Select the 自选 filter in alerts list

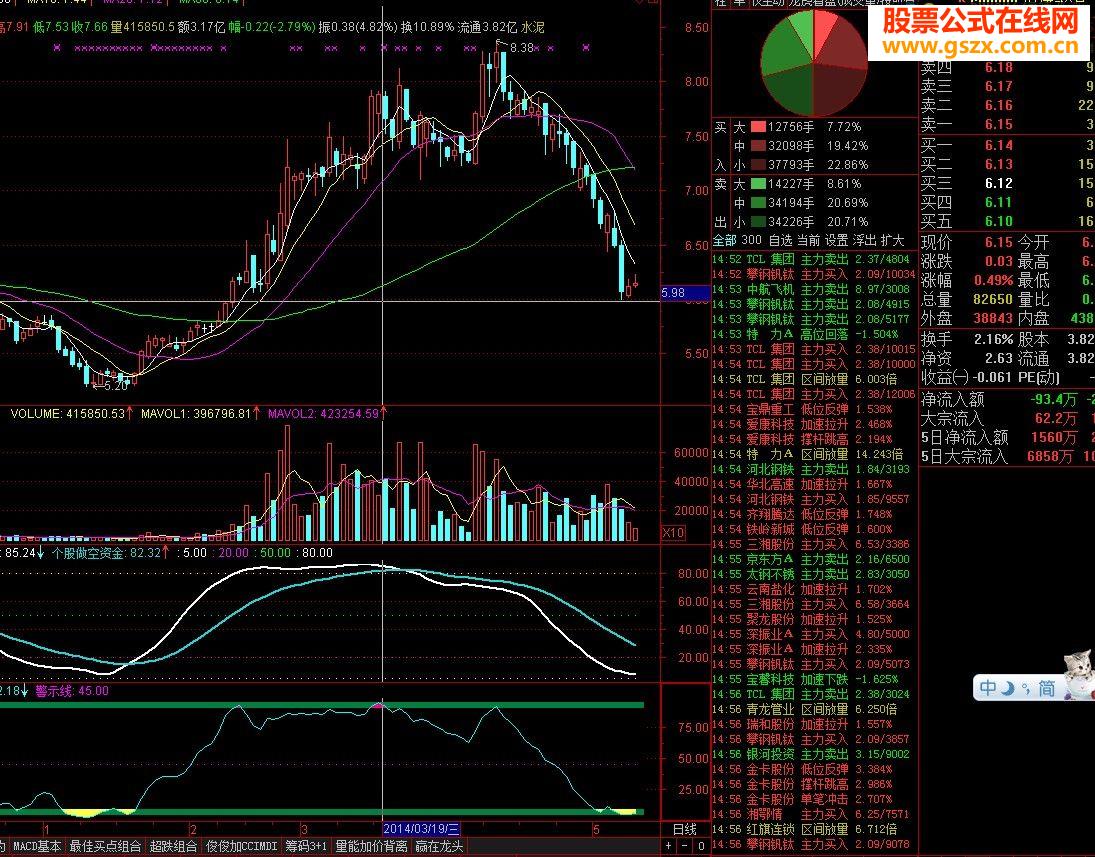click(x=780, y=240)
